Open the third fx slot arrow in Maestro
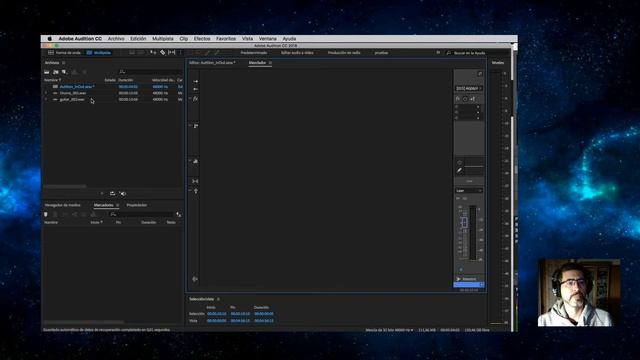This screenshot has height=360, width=640. tap(478, 118)
